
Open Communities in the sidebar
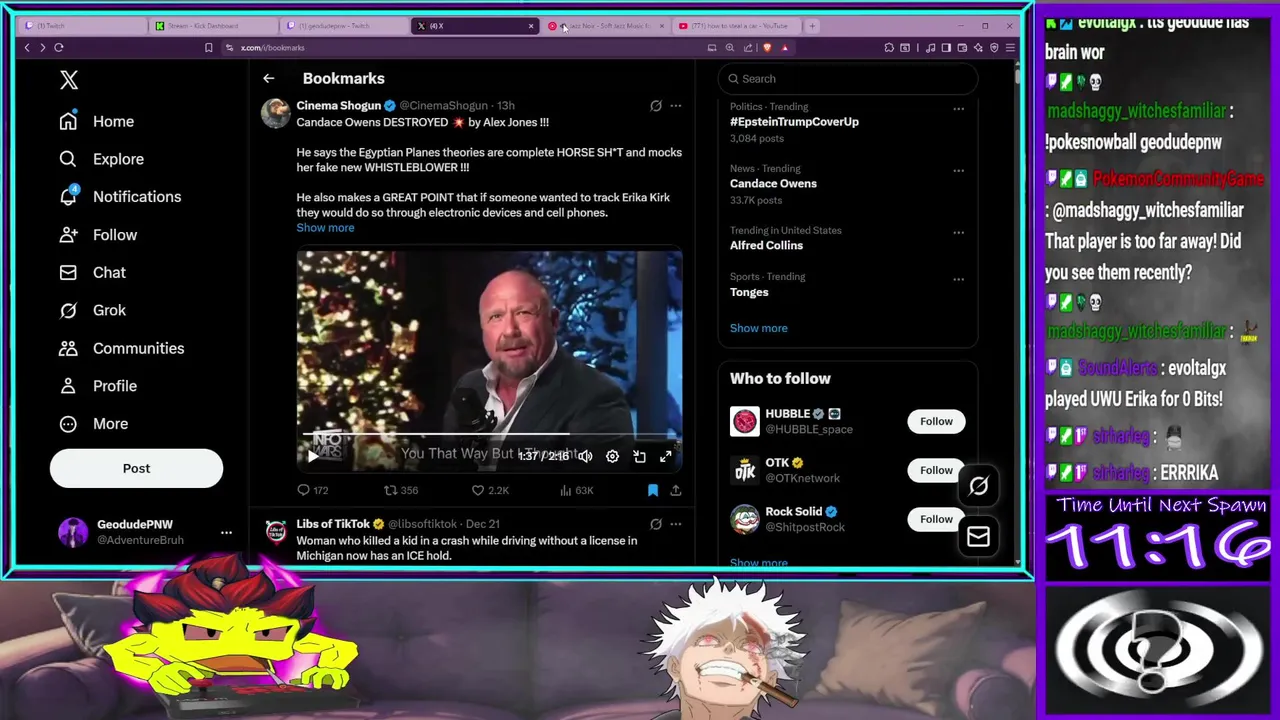pyautogui.click(x=121, y=348)
